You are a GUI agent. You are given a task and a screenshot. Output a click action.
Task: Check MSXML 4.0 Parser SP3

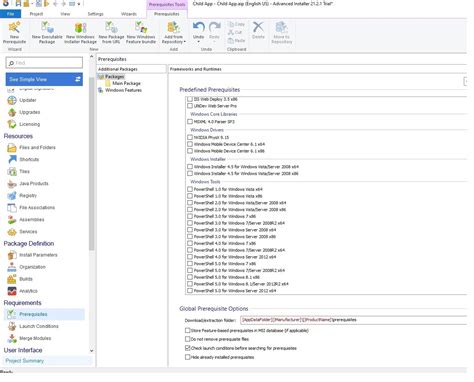pyautogui.click(x=190, y=122)
